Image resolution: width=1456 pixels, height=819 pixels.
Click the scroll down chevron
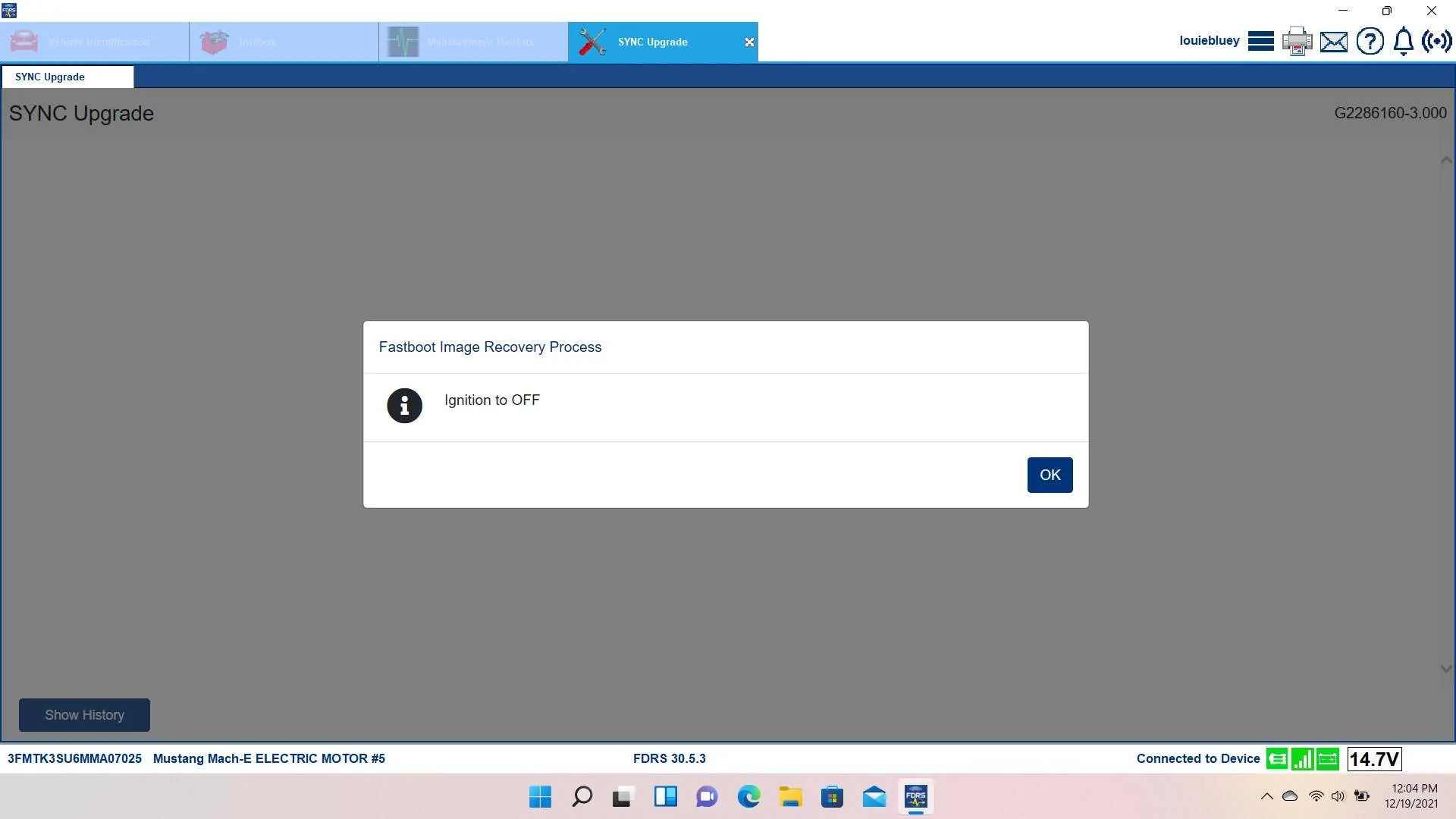click(x=1446, y=669)
